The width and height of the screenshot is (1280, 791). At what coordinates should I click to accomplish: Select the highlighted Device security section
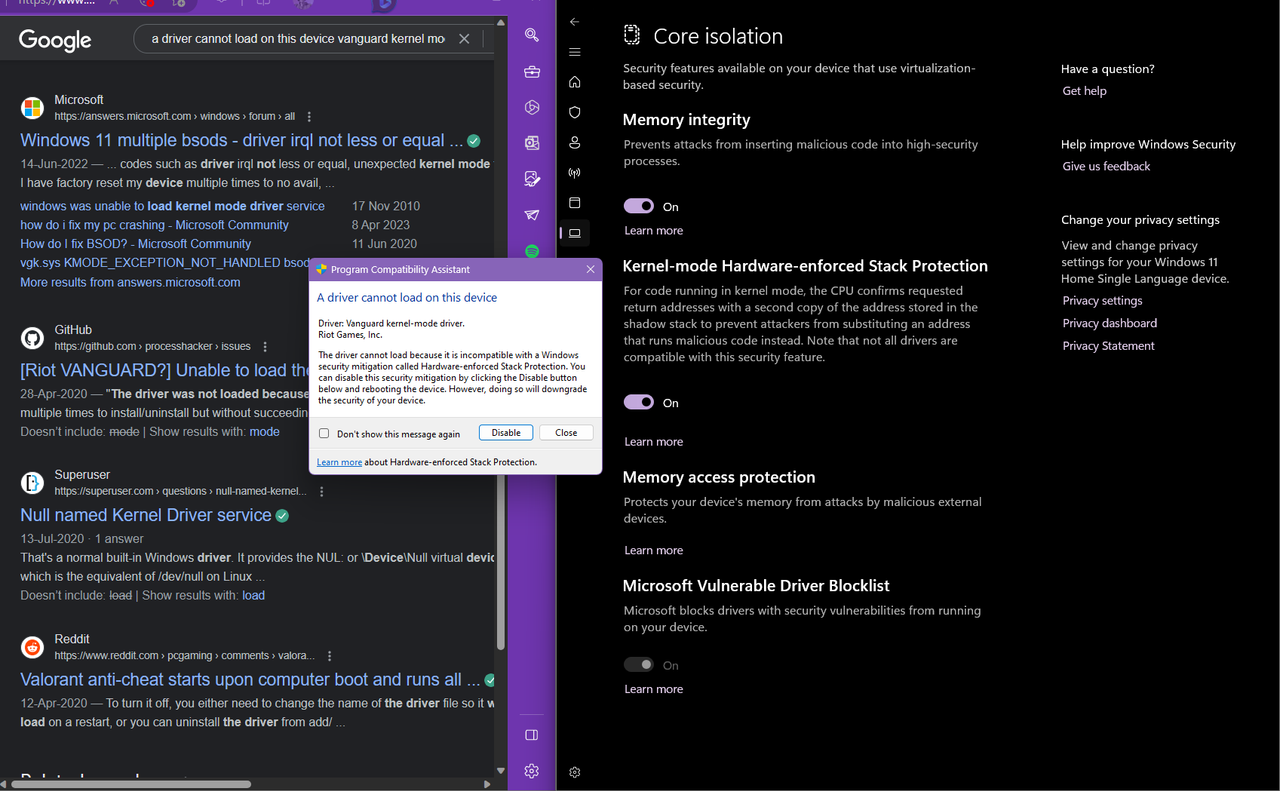point(574,232)
